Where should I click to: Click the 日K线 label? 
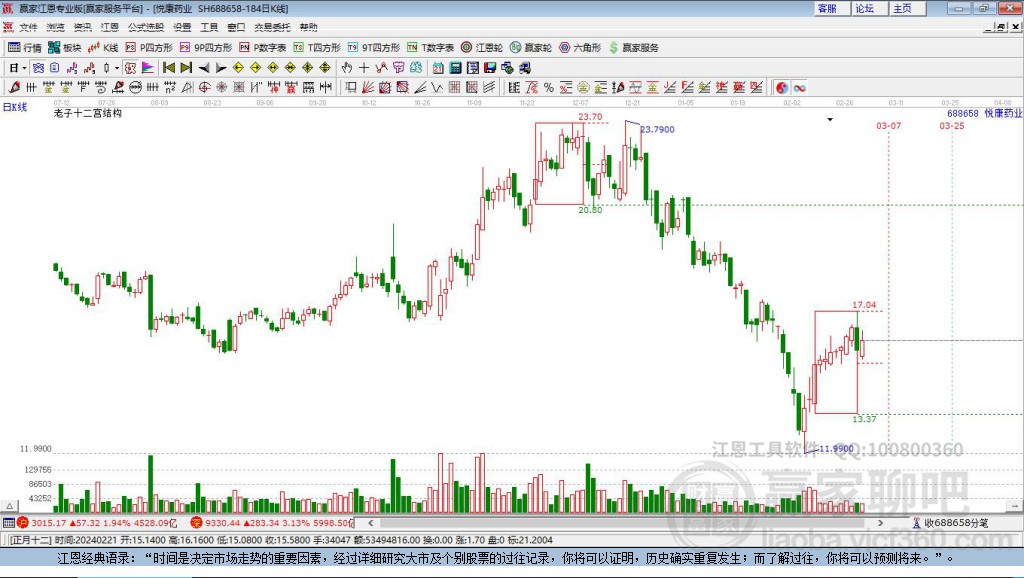click(15, 107)
